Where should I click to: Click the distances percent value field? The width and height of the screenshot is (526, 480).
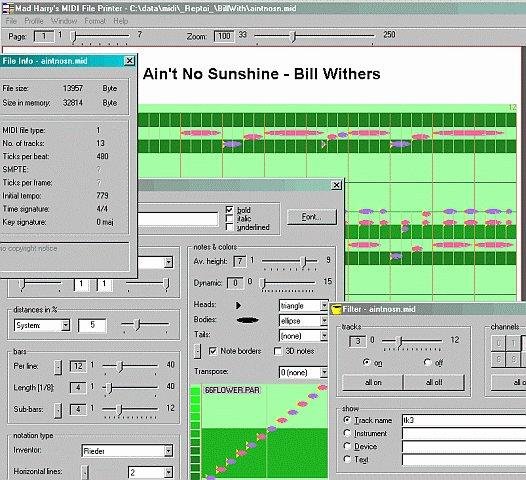[92, 325]
